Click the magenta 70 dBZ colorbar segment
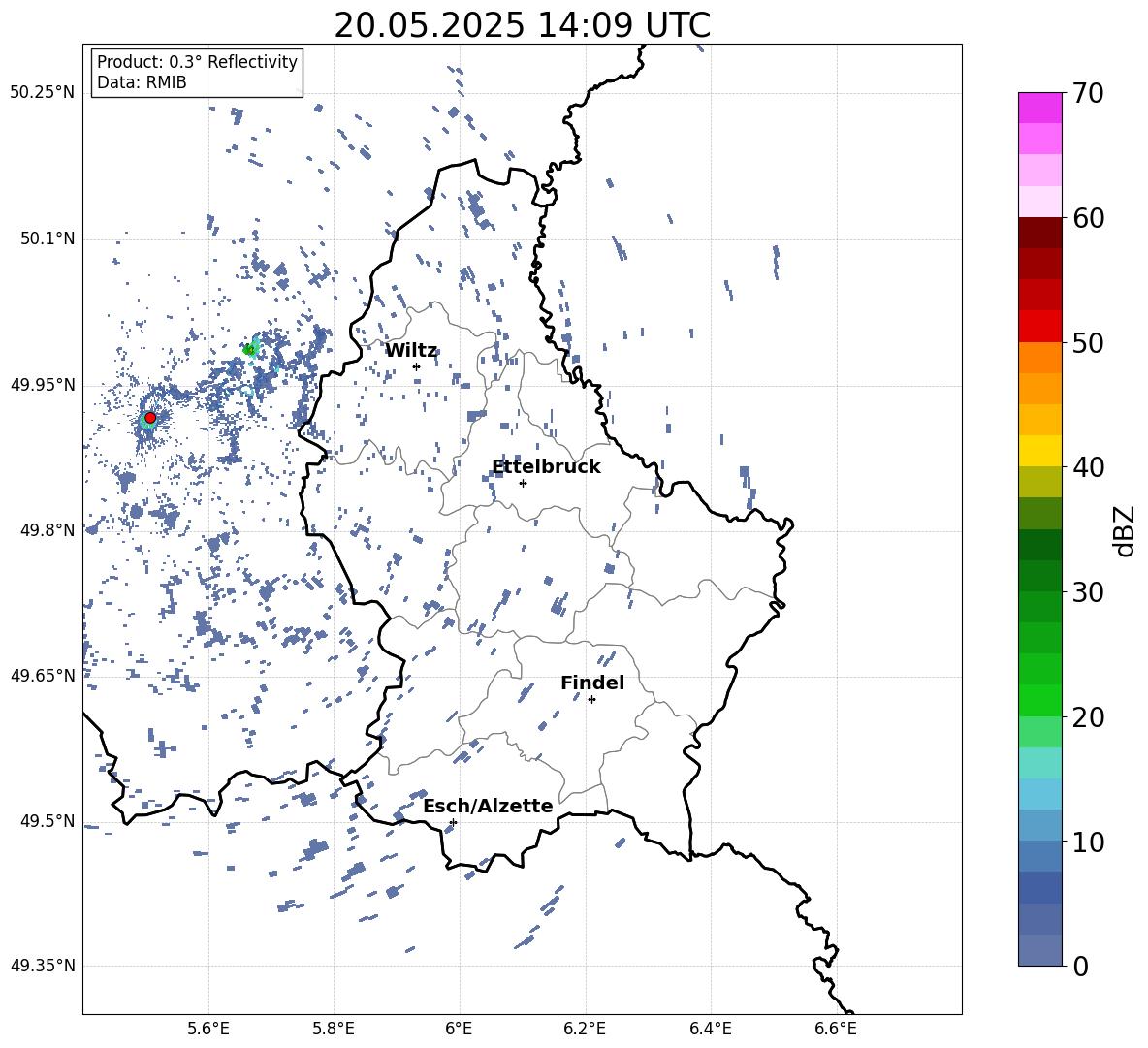This screenshot has width=1148, height=1048. click(1040, 108)
